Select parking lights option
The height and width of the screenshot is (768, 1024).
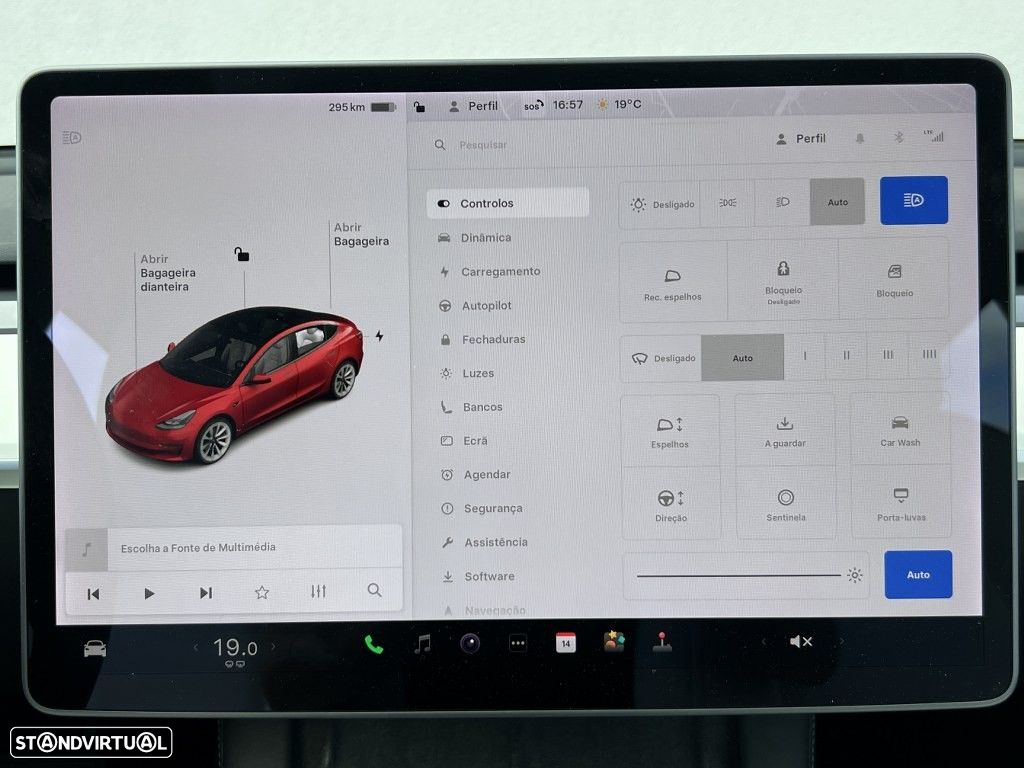pyautogui.click(x=728, y=203)
